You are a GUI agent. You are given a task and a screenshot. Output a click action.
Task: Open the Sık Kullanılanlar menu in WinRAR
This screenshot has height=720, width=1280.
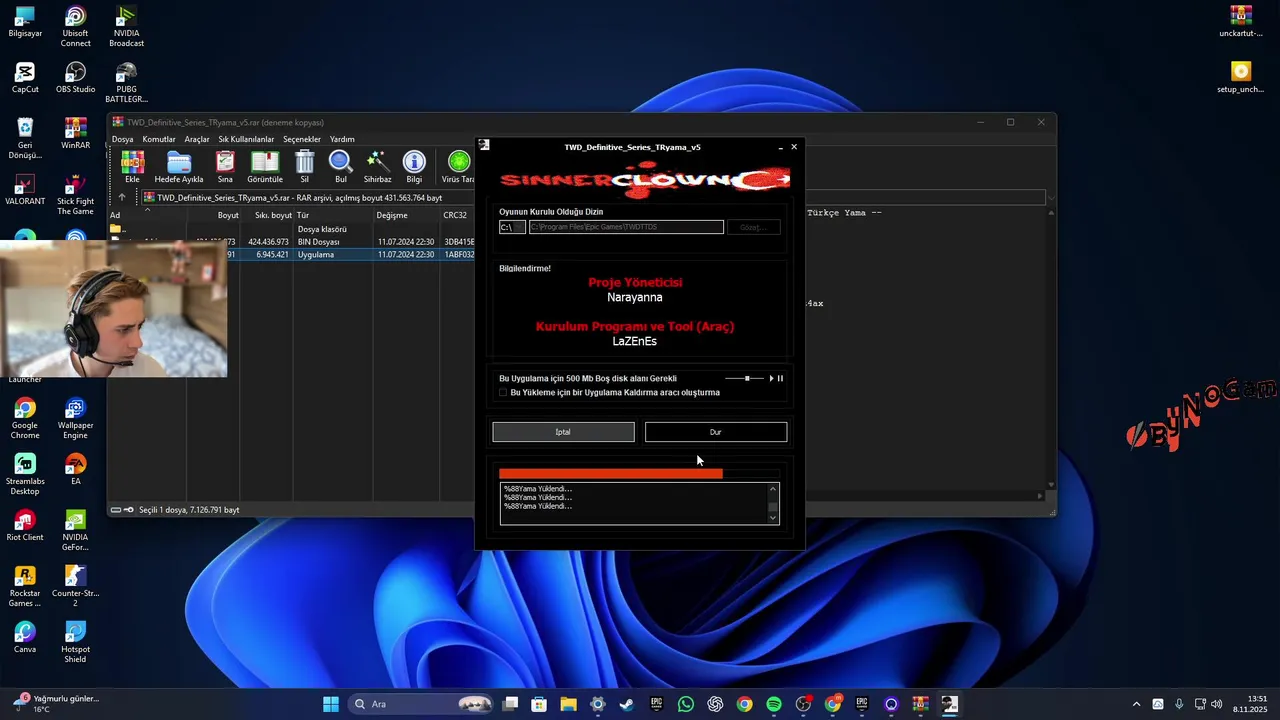point(246,139)
